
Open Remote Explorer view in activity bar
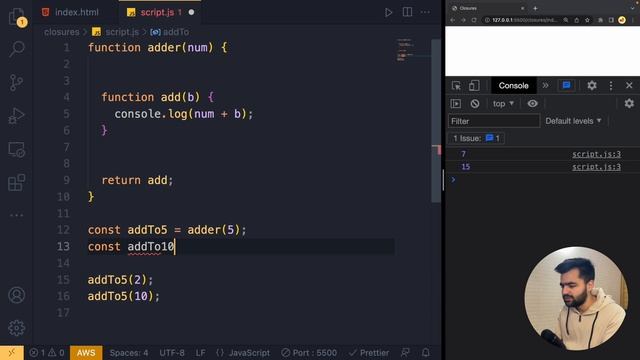[16, 150]
